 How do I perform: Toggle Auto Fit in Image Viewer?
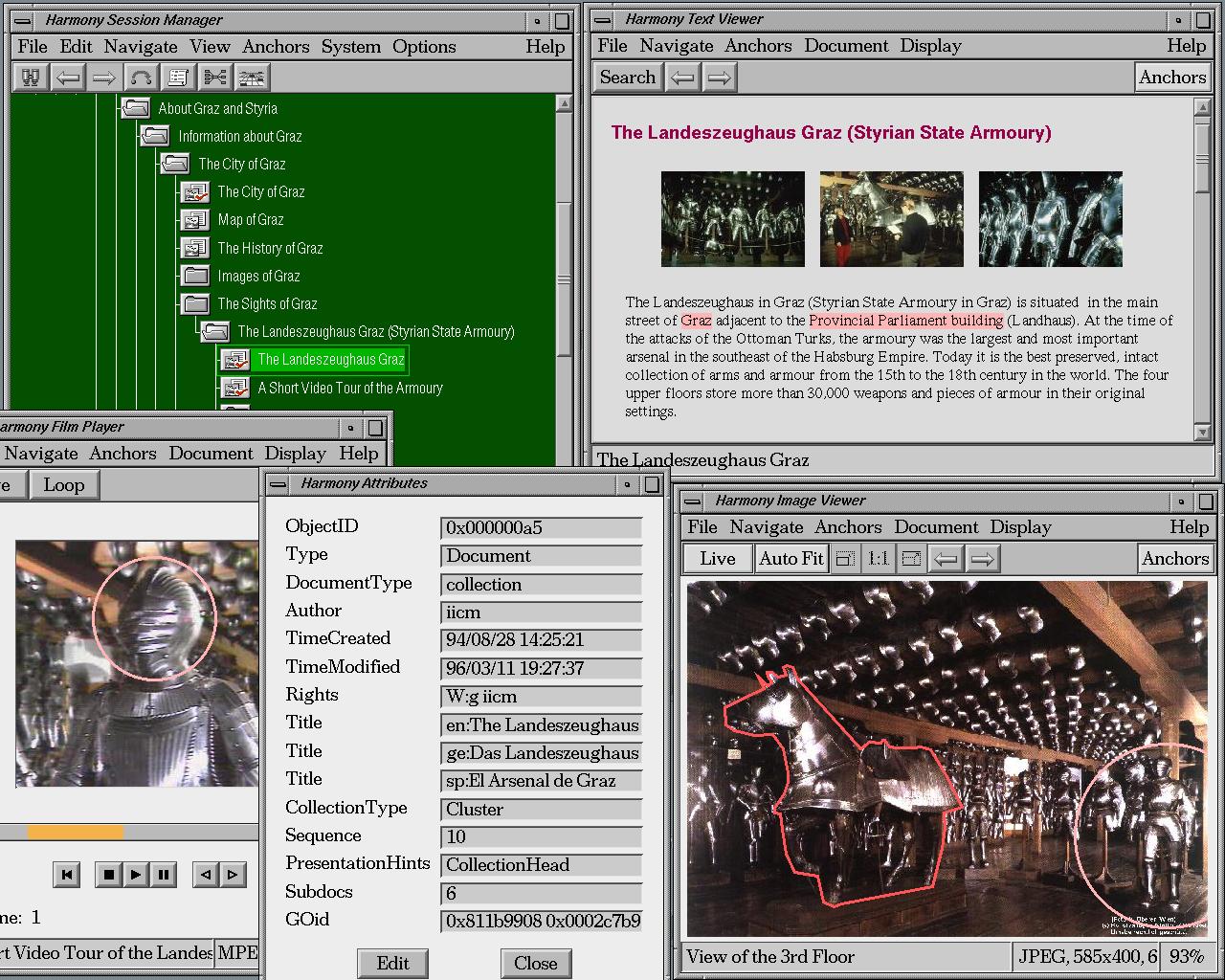[791, 559]
